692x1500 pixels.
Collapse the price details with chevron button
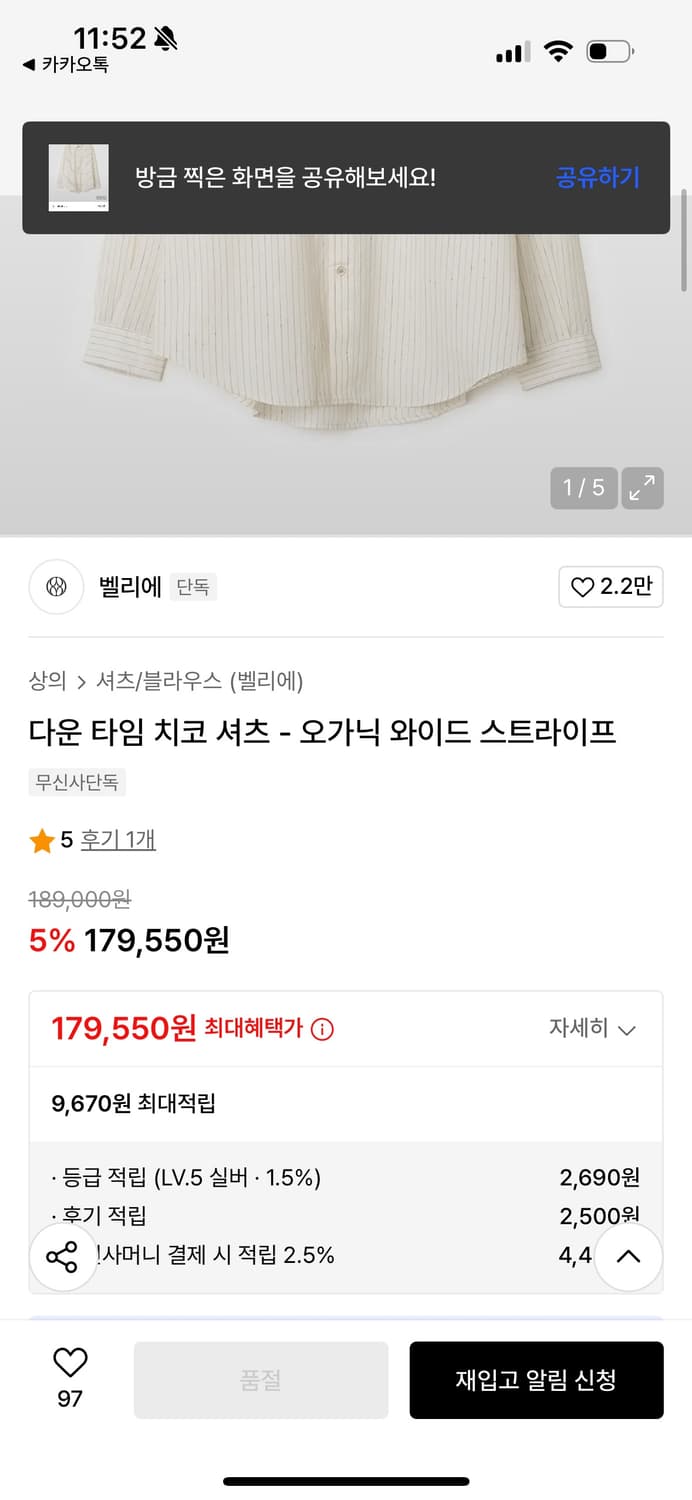point(629,1256)
